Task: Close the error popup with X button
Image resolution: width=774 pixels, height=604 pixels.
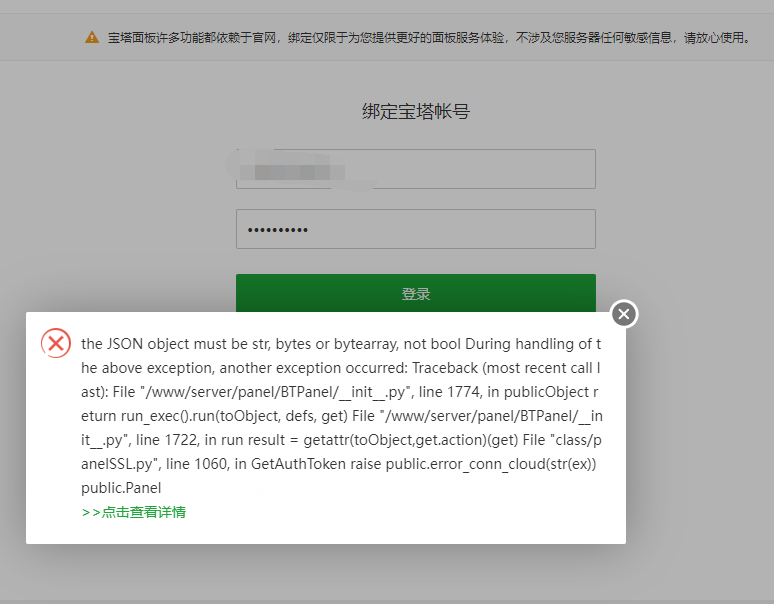Action: coord(624,314)
